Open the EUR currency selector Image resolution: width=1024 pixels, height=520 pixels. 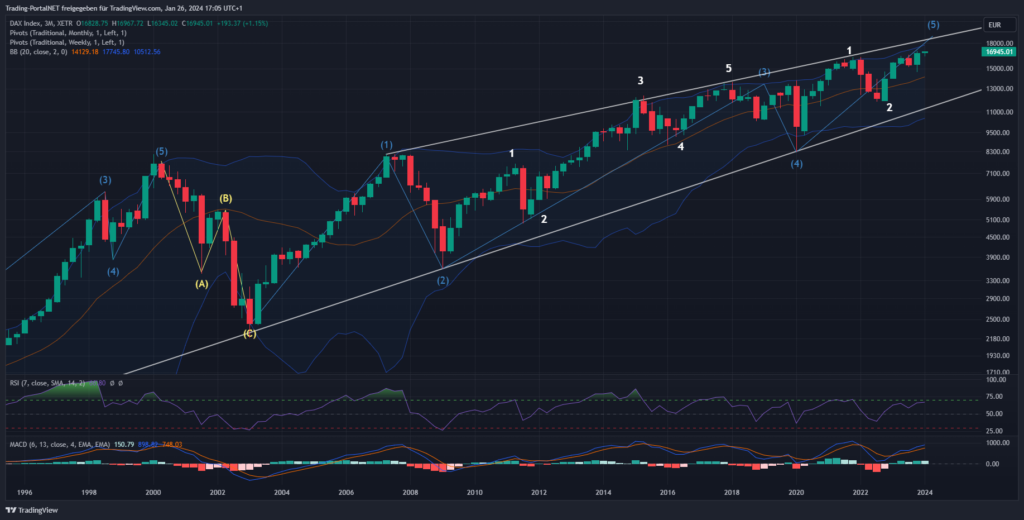click(995, 24)
